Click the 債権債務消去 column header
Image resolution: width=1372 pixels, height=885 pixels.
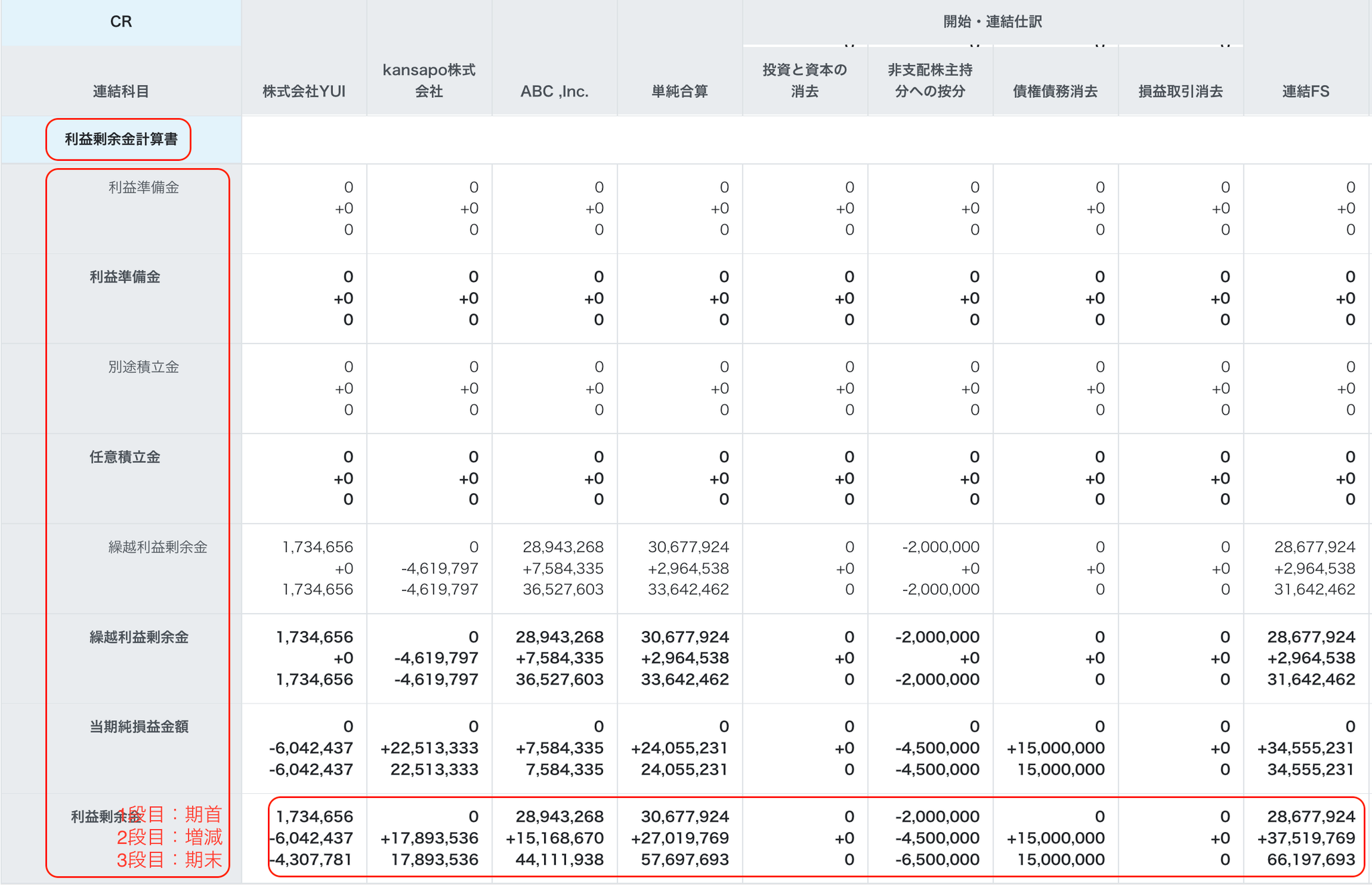pyautogui.click(x=1055, y=91)
